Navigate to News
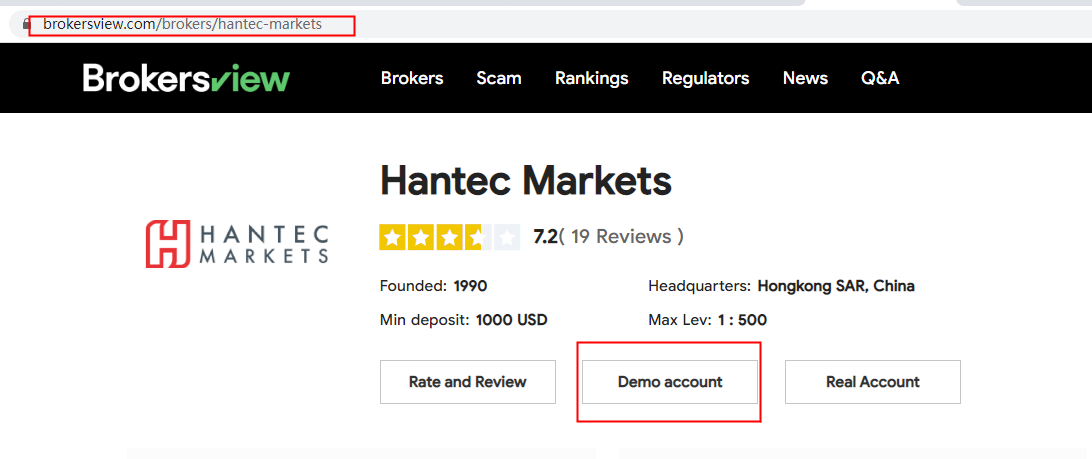1092x459 pixels. point(805,78)
